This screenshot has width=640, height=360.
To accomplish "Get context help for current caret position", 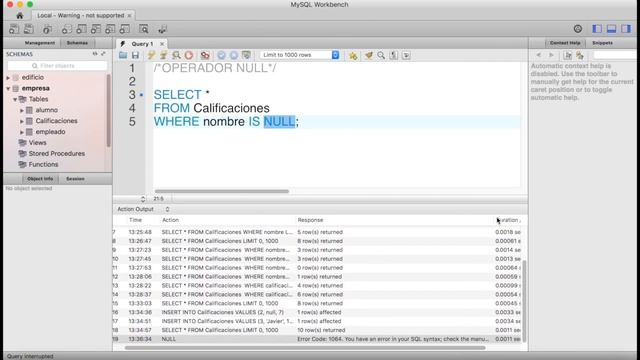I will pyautogui.click(x=567, y=55).
